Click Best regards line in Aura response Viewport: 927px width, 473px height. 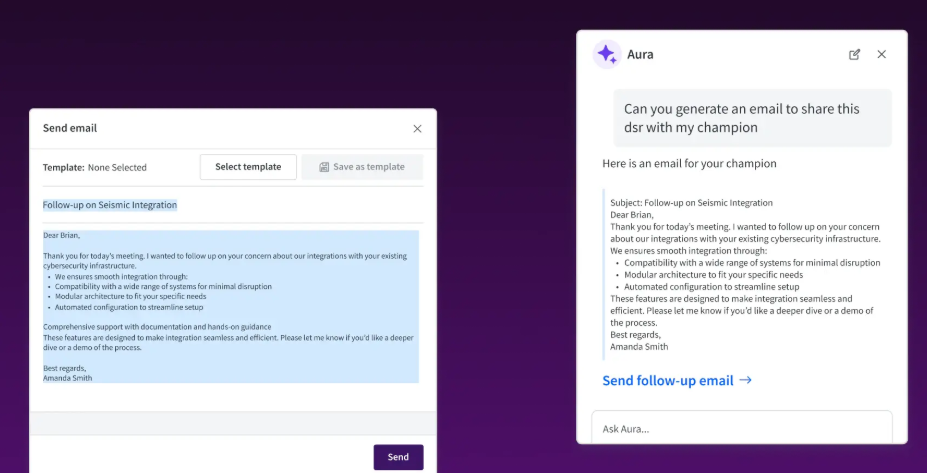(x=636, y=335)
